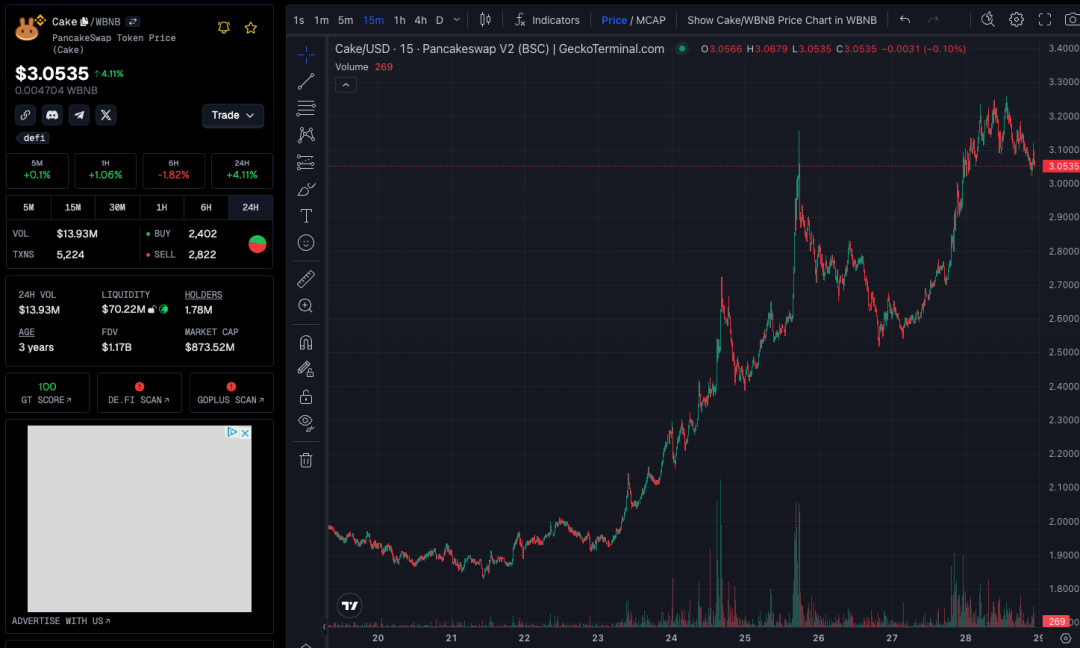1080x648 pixels.
Task: Open the Discord link icon
Action: click(52, 115)
